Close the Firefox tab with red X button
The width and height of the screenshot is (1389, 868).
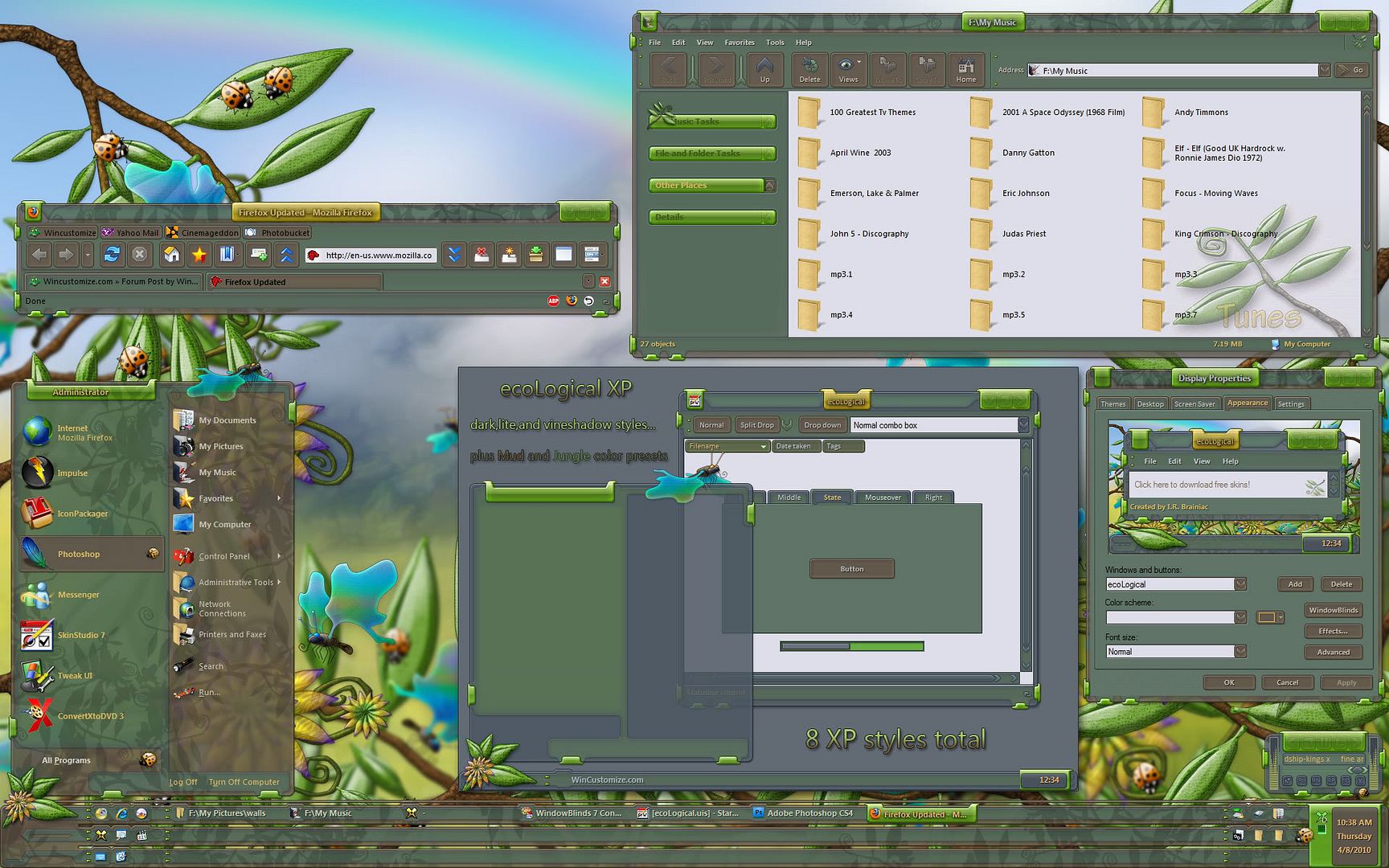click(604, 281)
